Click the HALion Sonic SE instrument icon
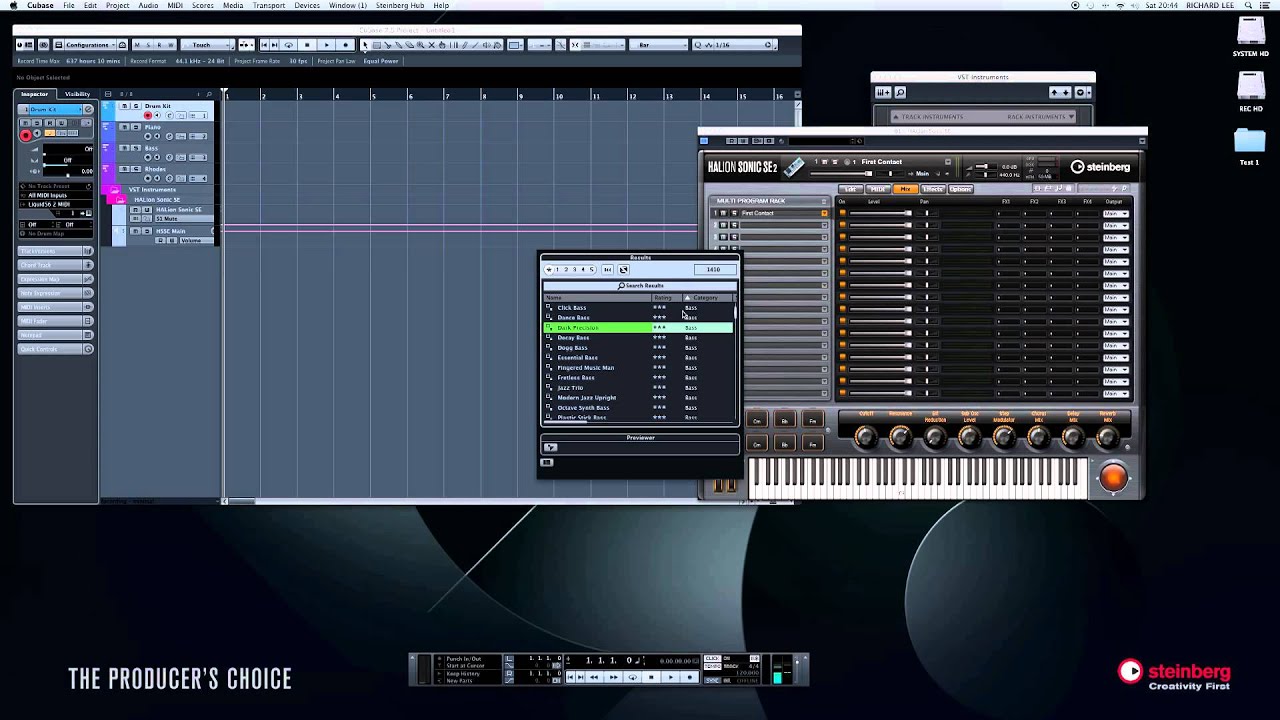The image size is (1280, 720). click(x=793, y=166)
